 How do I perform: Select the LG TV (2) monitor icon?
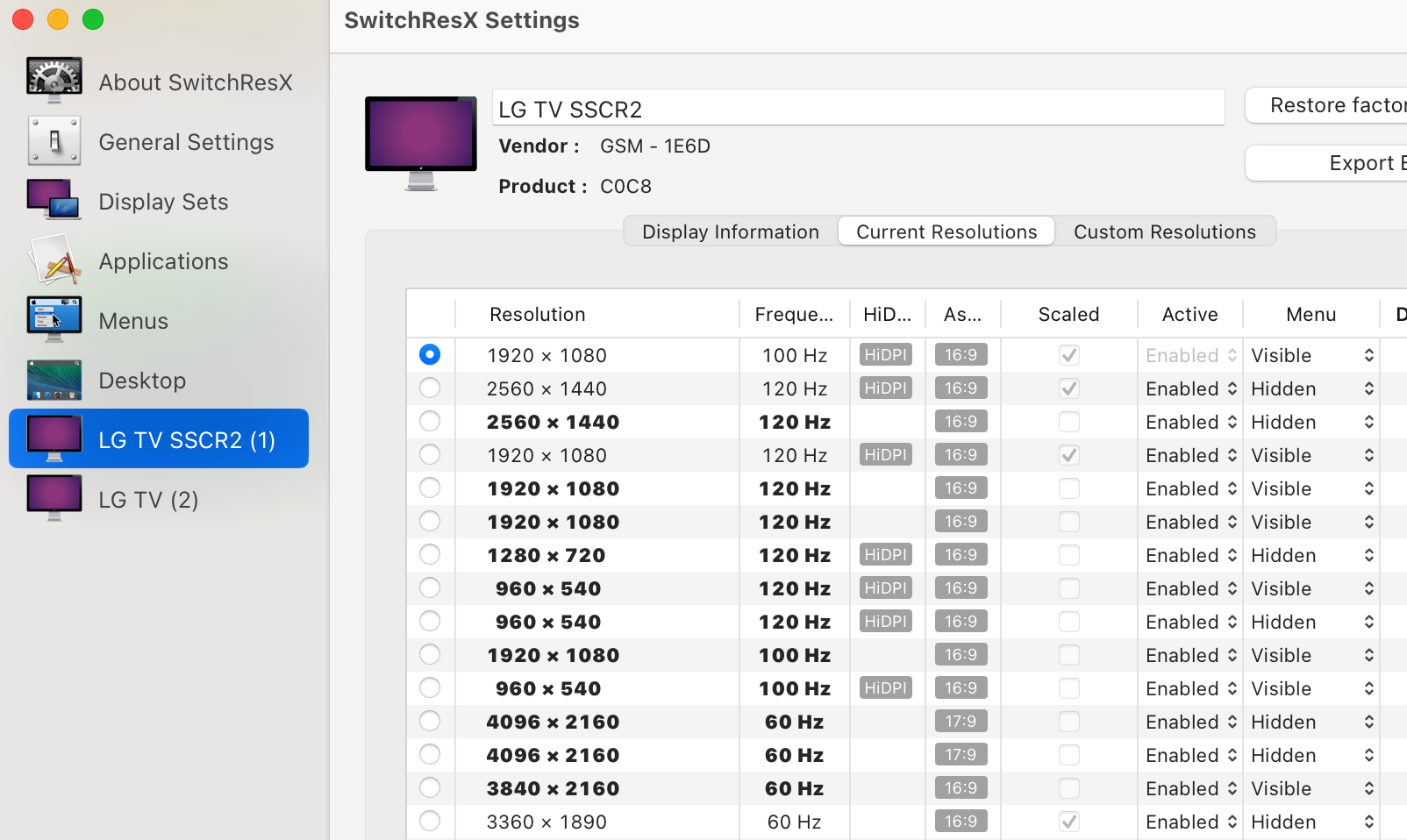tap(54, 499)
